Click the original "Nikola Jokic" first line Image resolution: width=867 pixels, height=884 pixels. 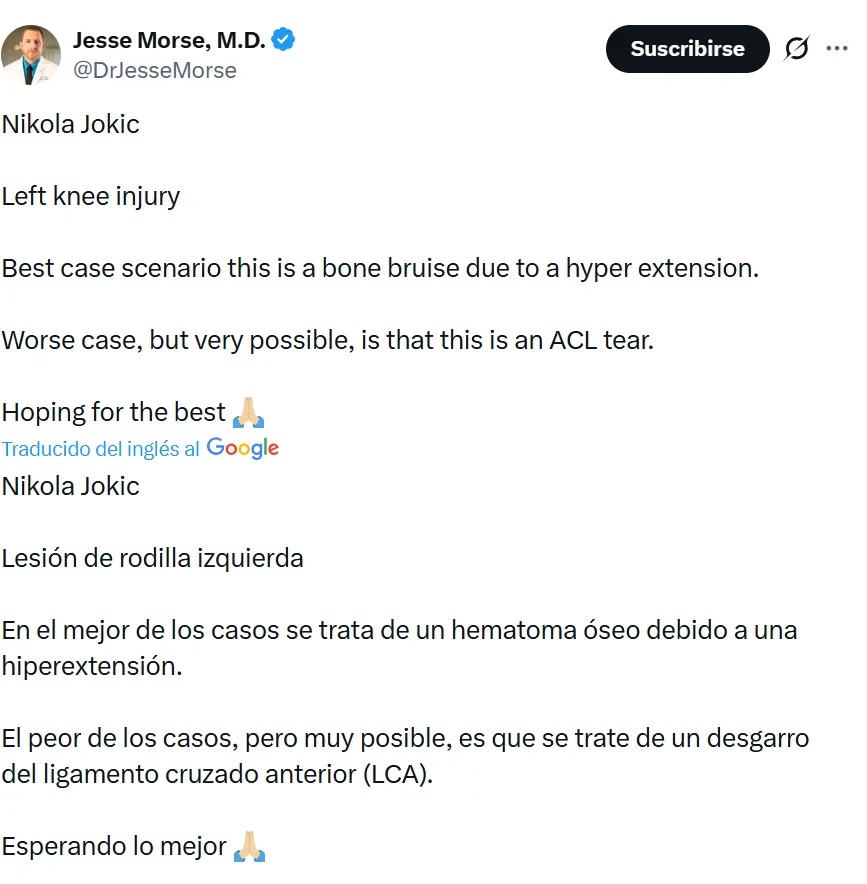[x=70, y=124]
